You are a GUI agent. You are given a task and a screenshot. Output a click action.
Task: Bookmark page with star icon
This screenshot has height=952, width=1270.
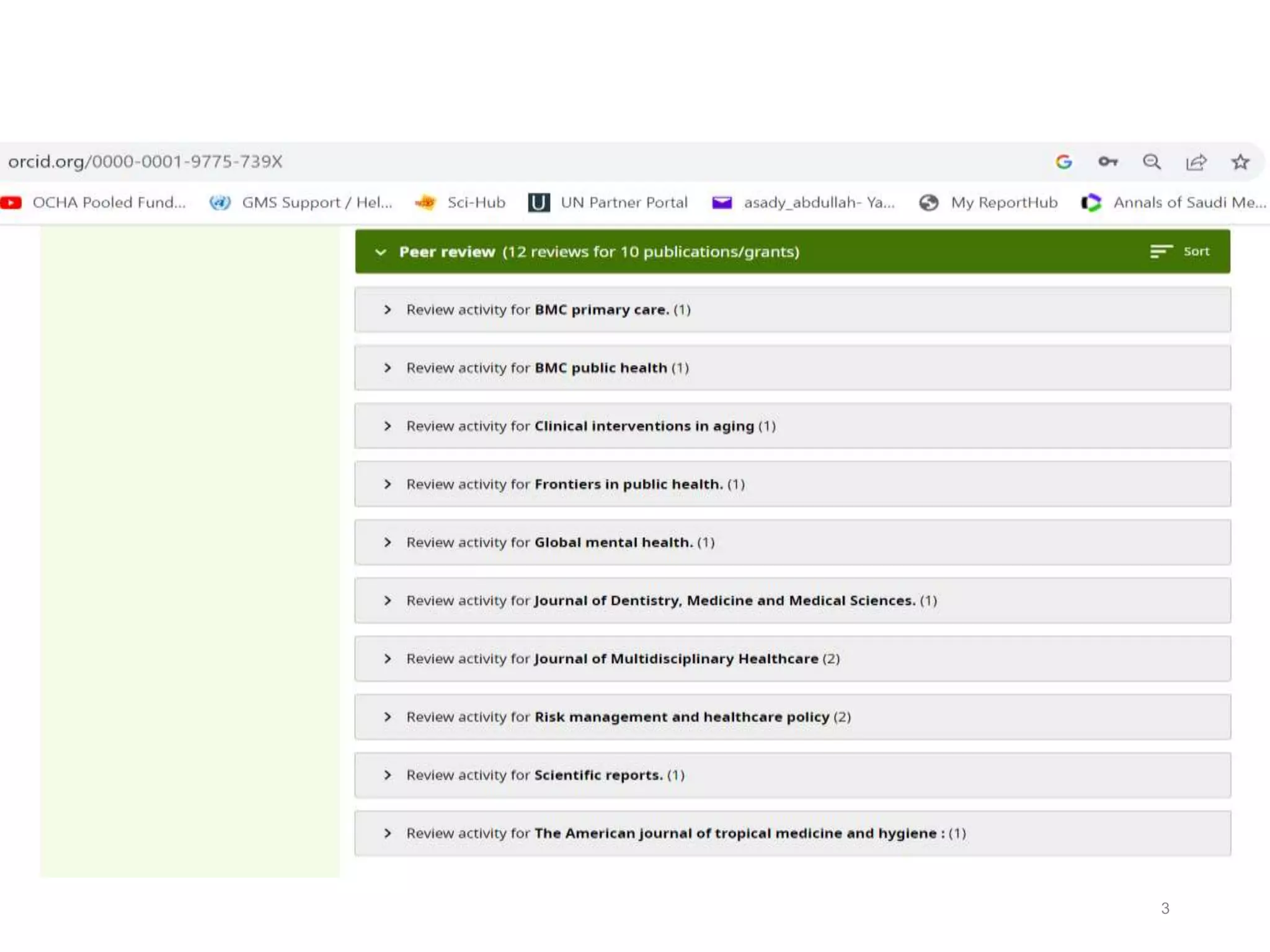pos(1240,162)
